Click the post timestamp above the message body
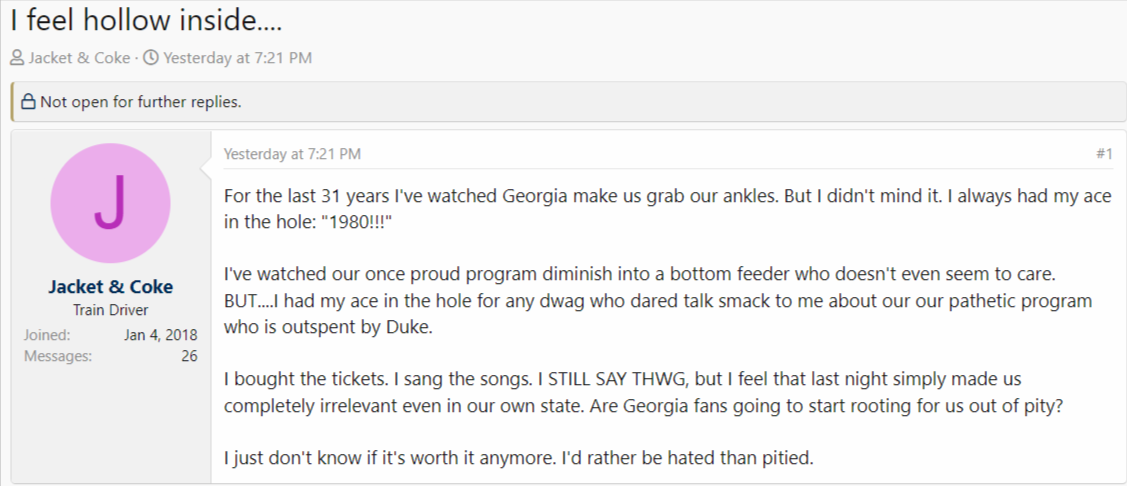Screen dimensions: 1127x486 tap(292, 154)
